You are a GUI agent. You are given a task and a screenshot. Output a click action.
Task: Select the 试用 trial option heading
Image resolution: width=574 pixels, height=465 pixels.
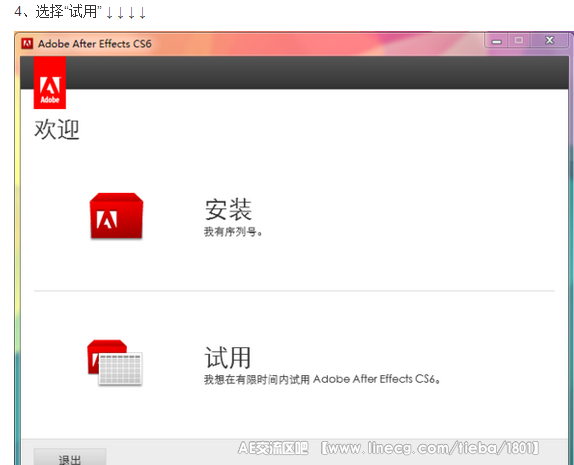point(228,357)
